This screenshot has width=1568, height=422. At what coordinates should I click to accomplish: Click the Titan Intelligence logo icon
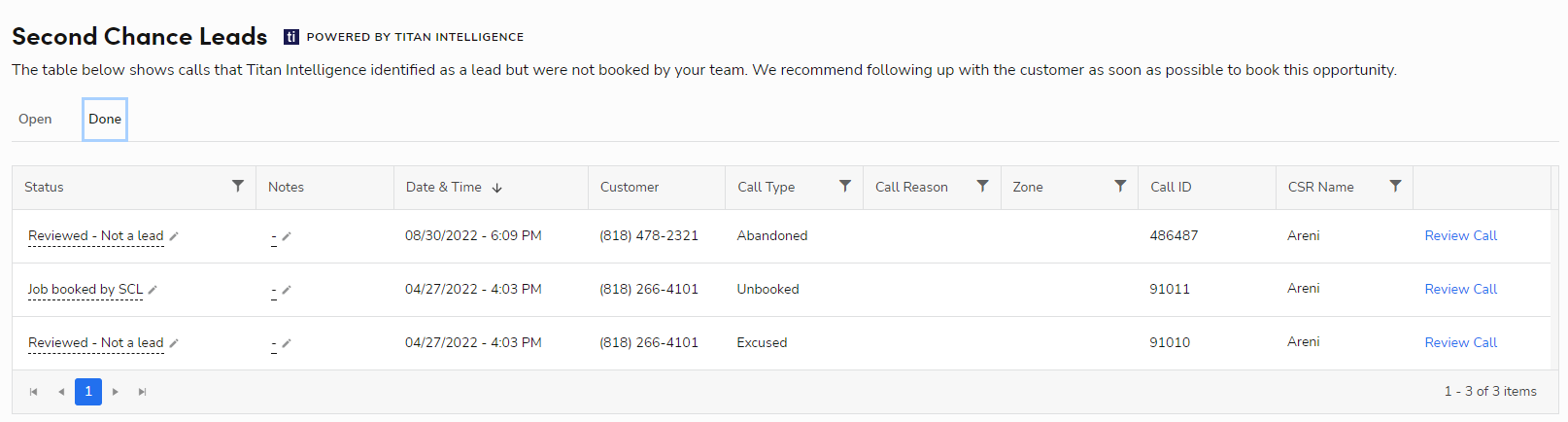point(290,37)
